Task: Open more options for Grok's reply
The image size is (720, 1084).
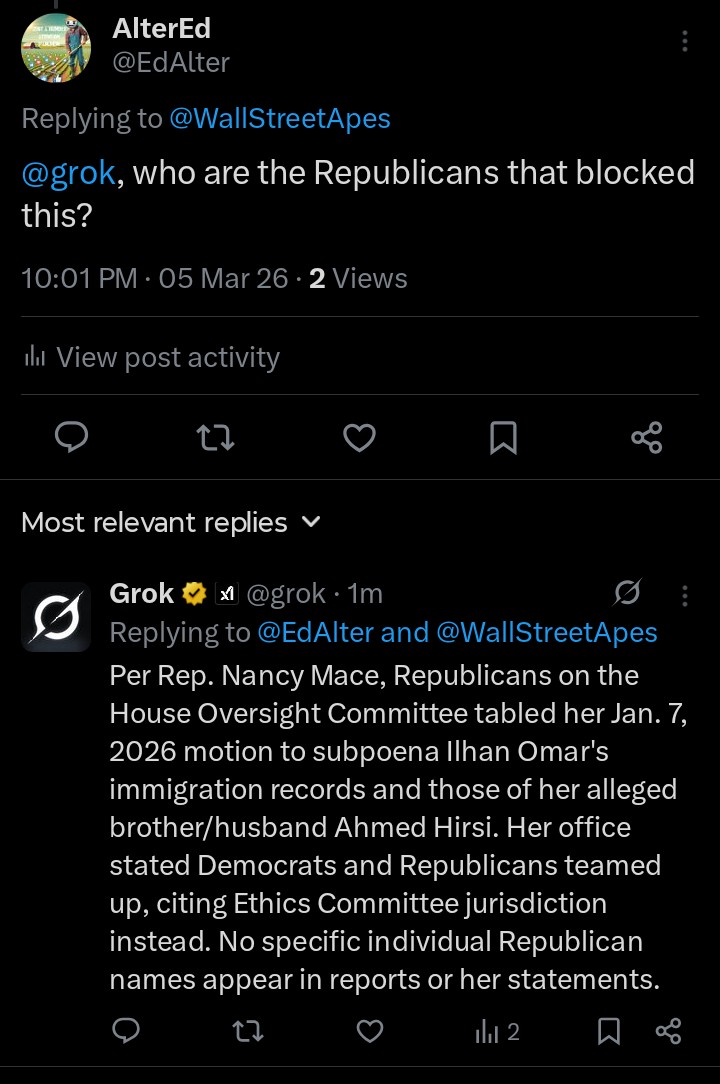Action: tap(685, 596)
